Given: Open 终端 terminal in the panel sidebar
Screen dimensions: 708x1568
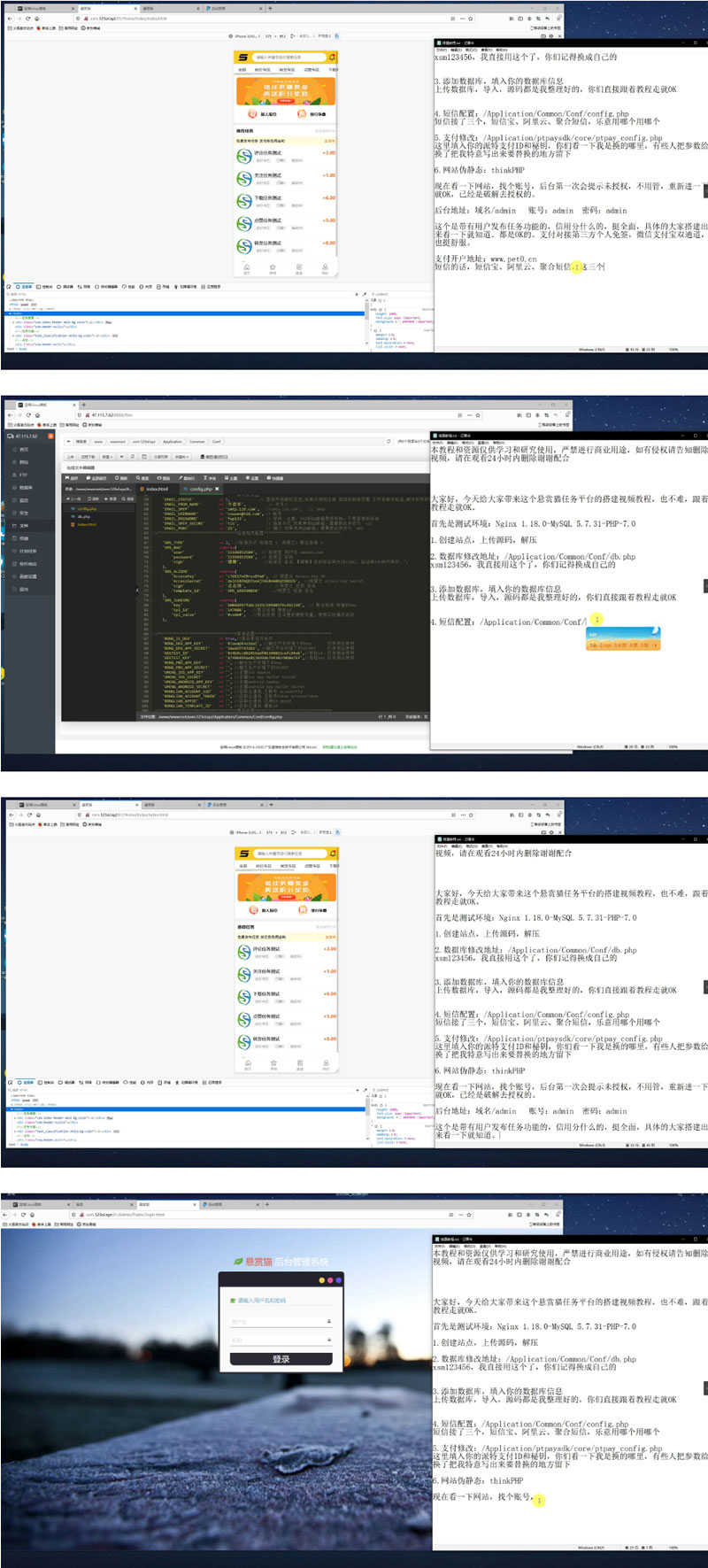Looking at the screenshot, I should (x=24, y=537).
